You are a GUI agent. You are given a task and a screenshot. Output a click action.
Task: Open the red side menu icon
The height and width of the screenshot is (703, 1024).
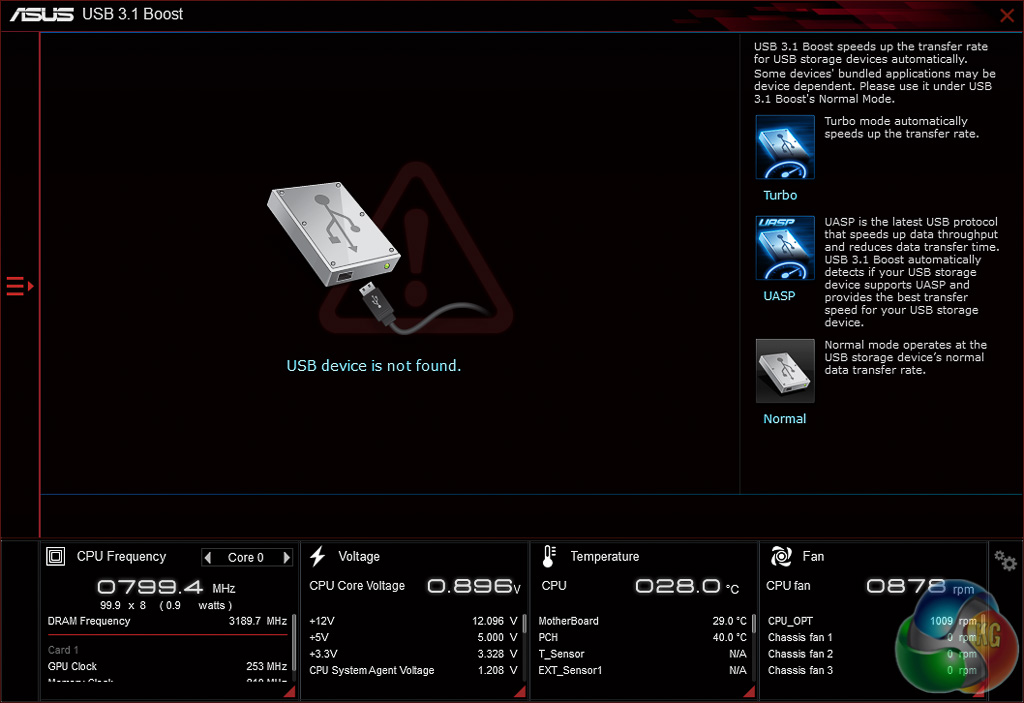[x=20, y=286]
